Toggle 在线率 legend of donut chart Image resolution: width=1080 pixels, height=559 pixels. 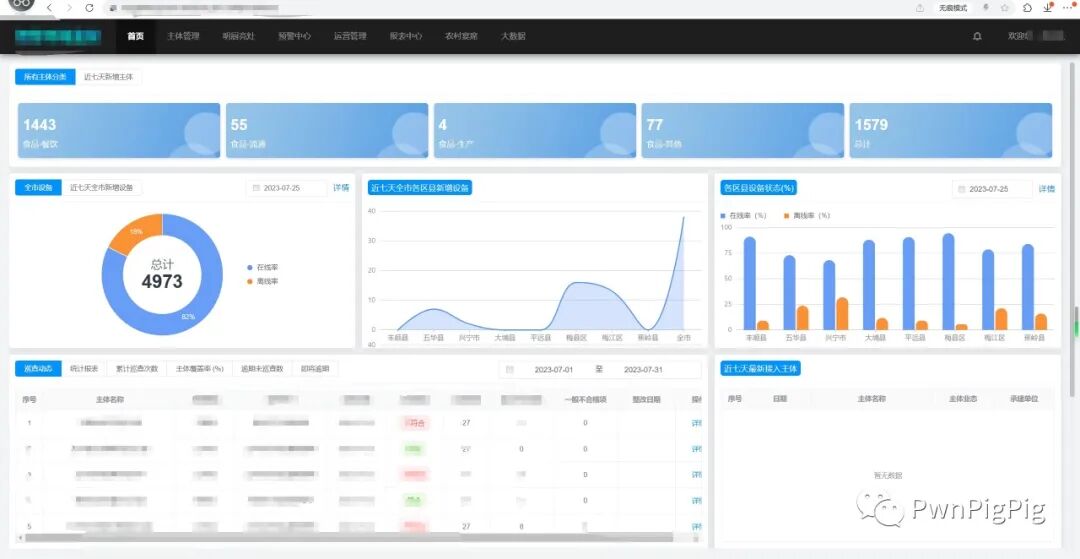(262, 267)
